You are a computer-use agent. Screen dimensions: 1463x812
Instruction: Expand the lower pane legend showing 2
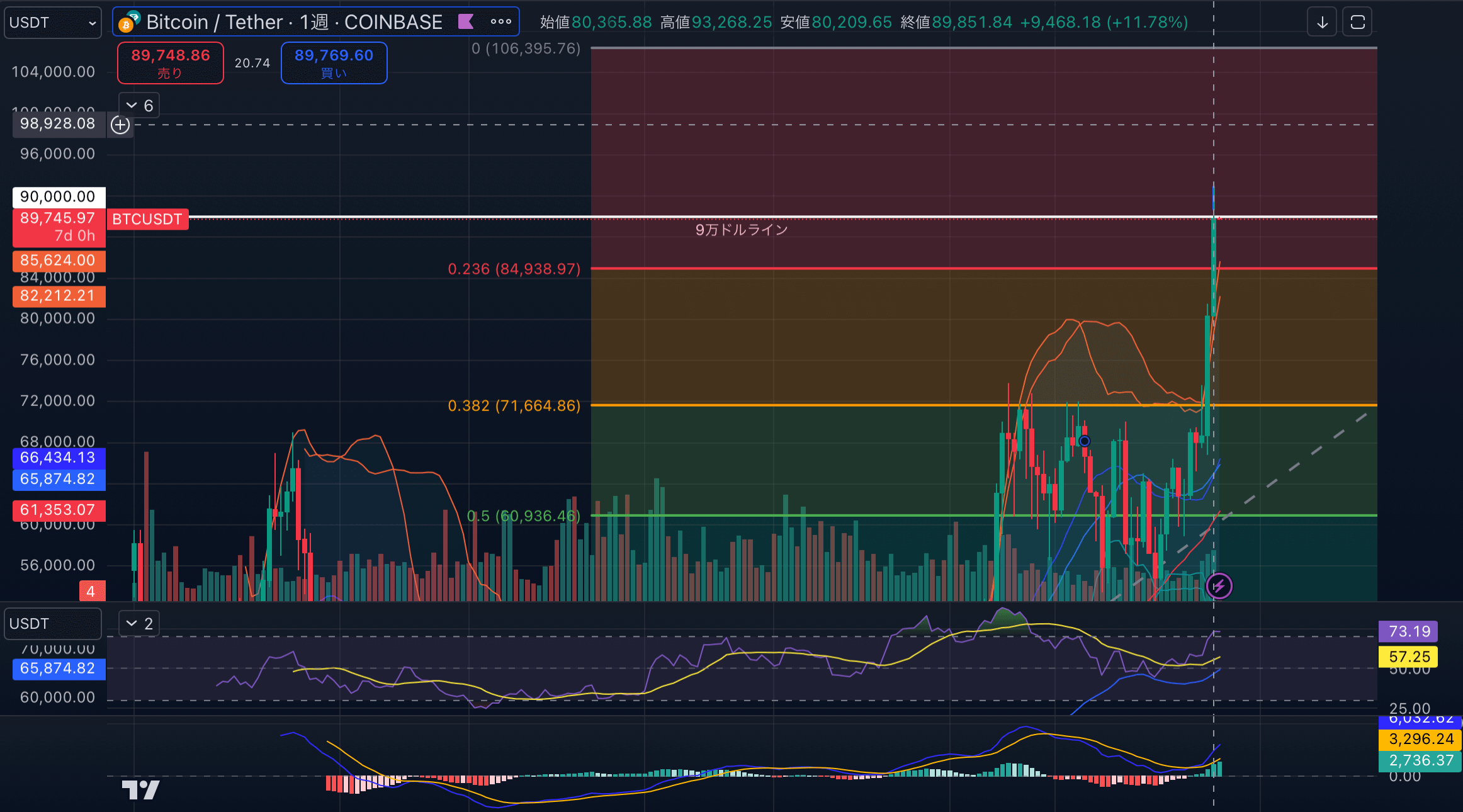139,623
